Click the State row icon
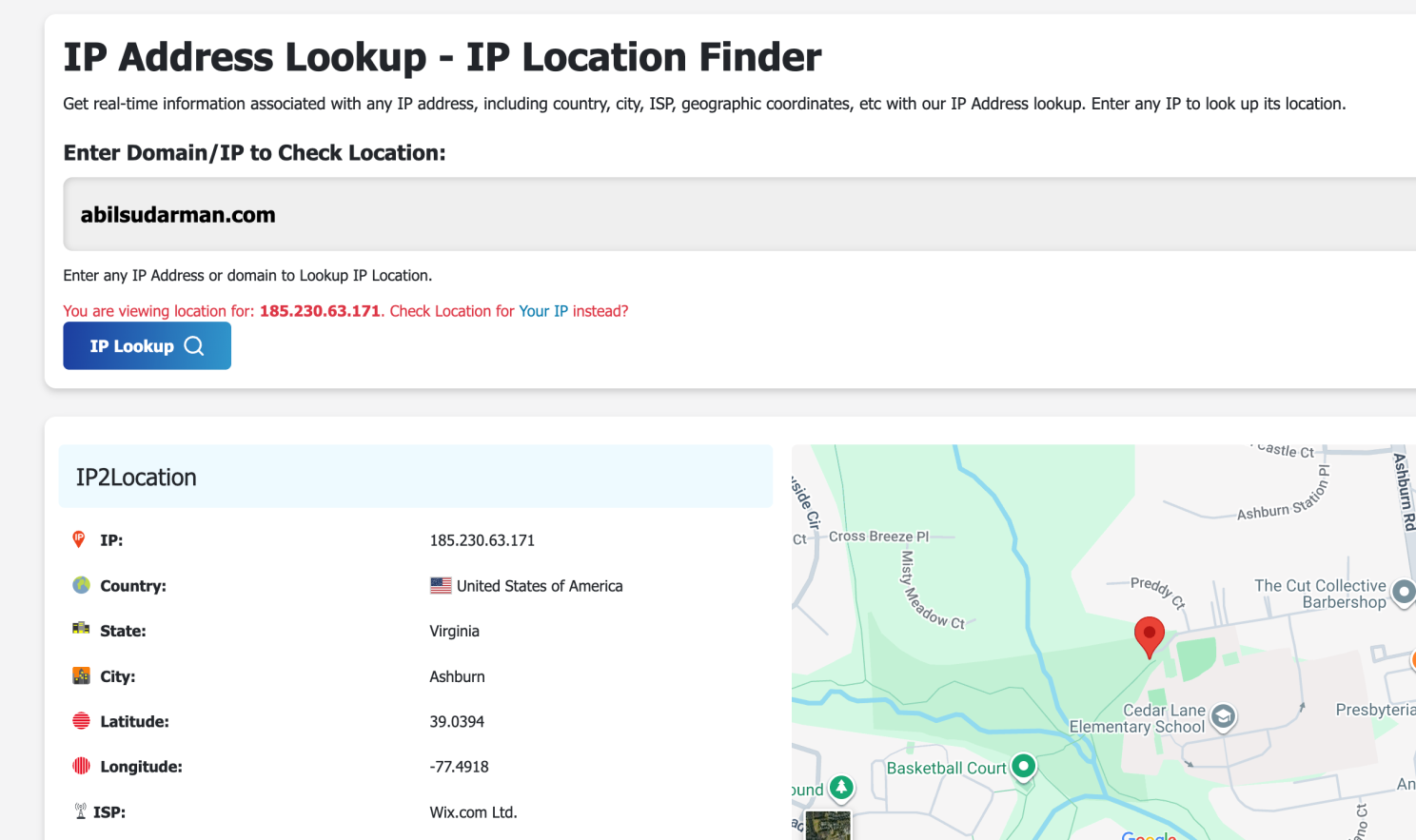The image size is (1416, 840). click(81, 629)
